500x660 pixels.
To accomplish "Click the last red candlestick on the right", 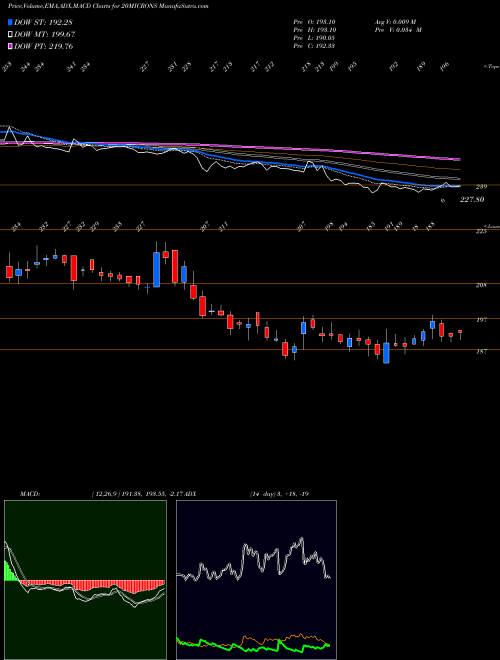I will [460, 332].
